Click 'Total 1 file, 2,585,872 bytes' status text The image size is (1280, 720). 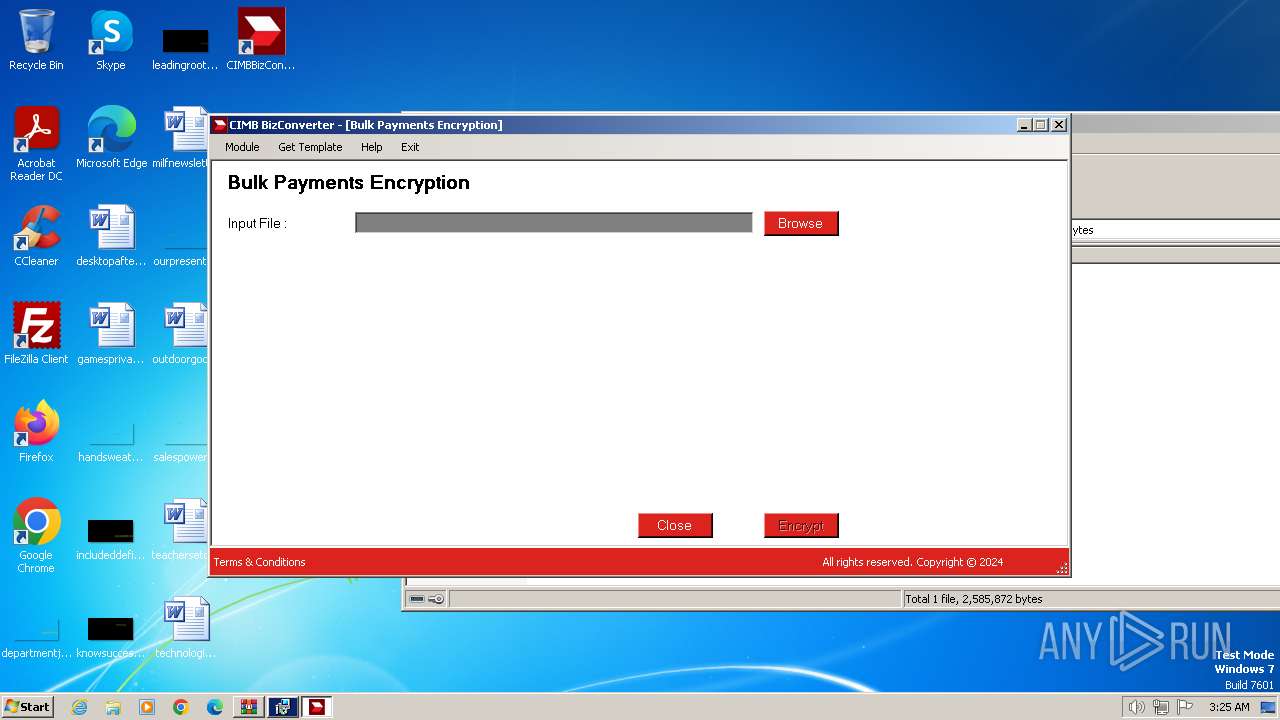tap(974, 599)
